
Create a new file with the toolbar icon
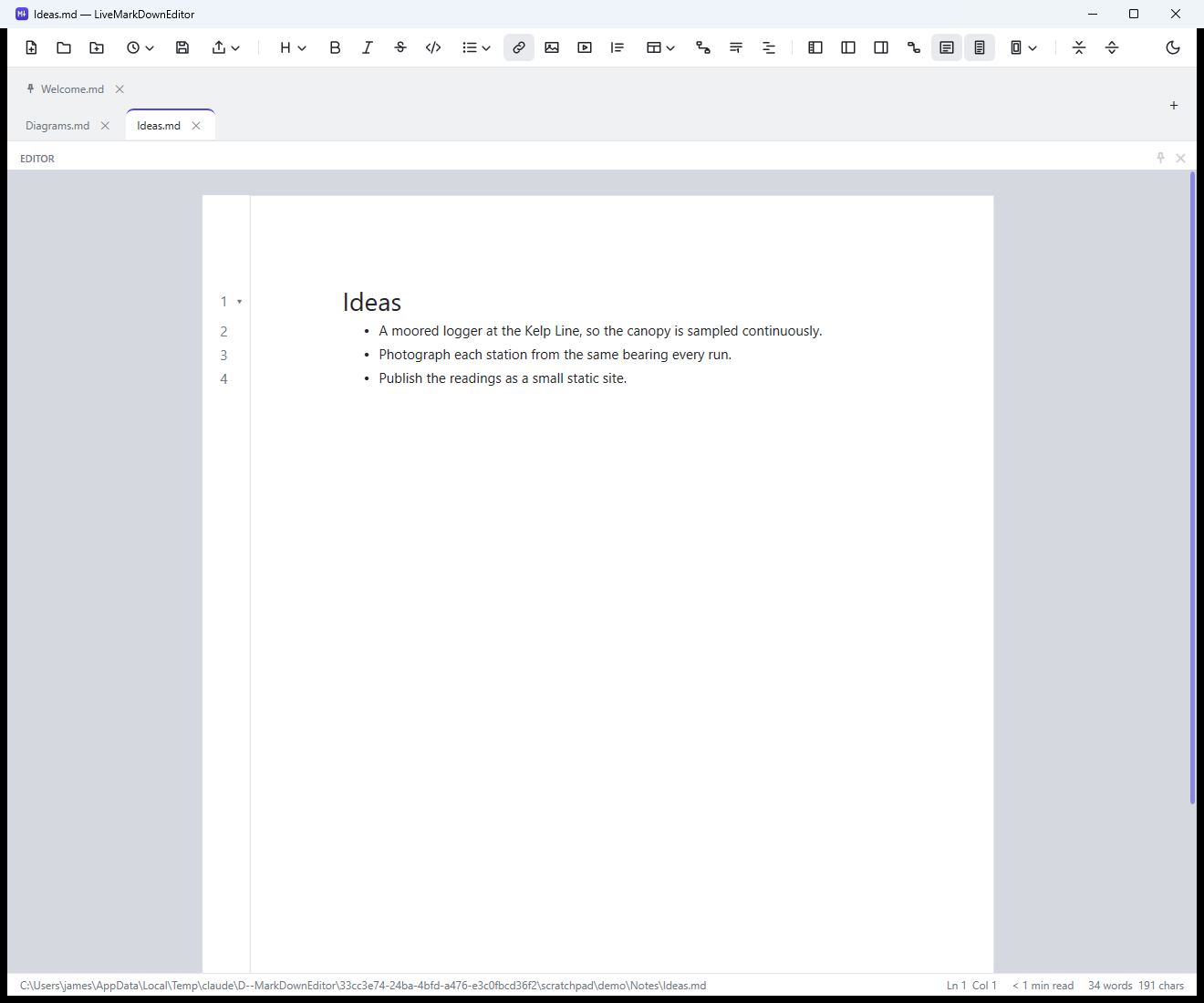tap(31, 47)
